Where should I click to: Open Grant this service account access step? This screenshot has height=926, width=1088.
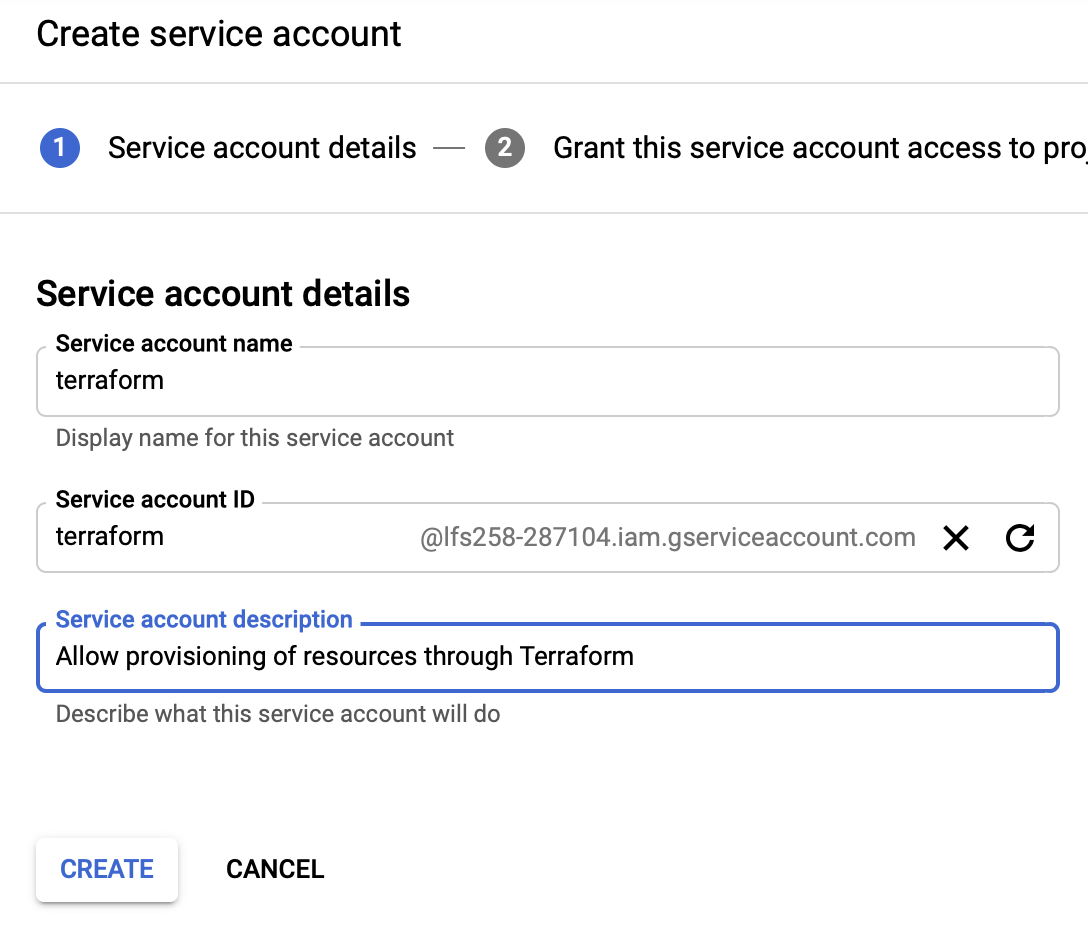click(x=819, y=148)
